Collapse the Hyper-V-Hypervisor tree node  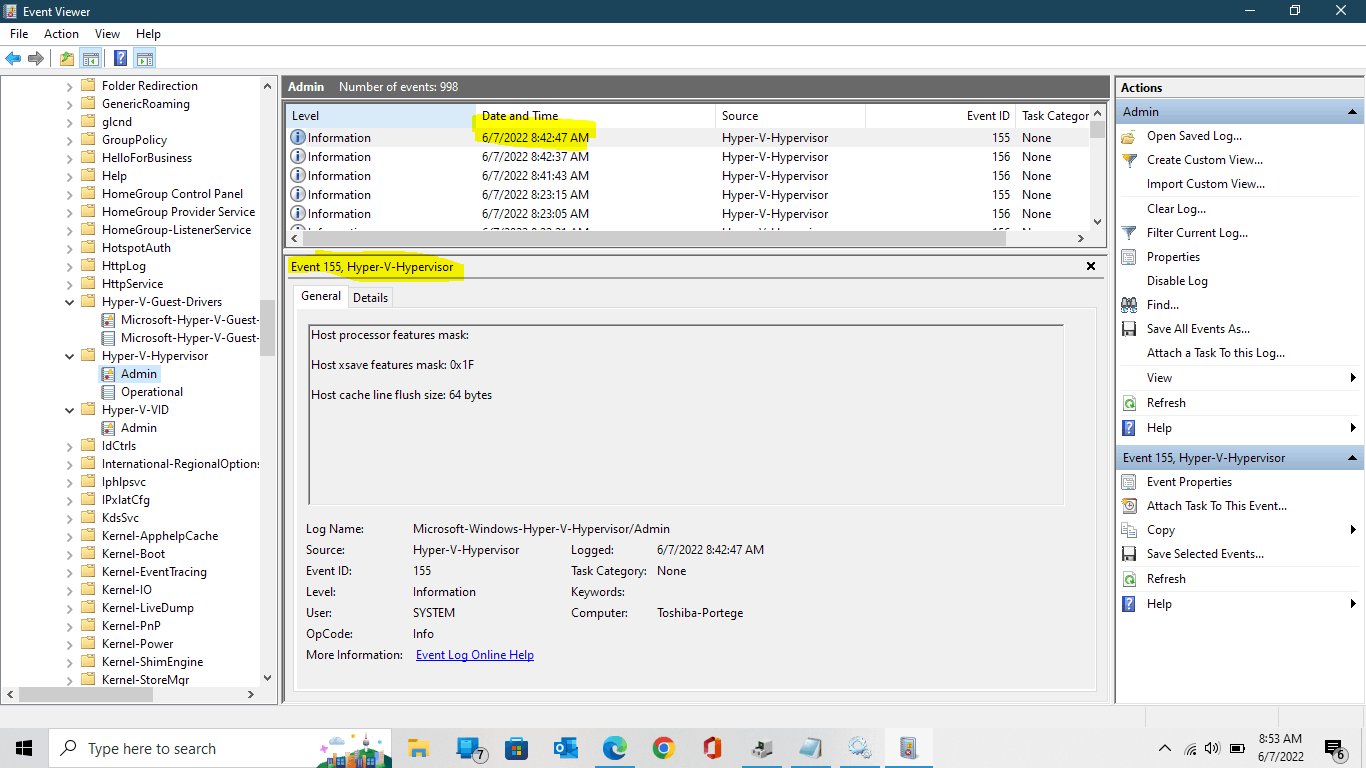(x=69, y=356)
